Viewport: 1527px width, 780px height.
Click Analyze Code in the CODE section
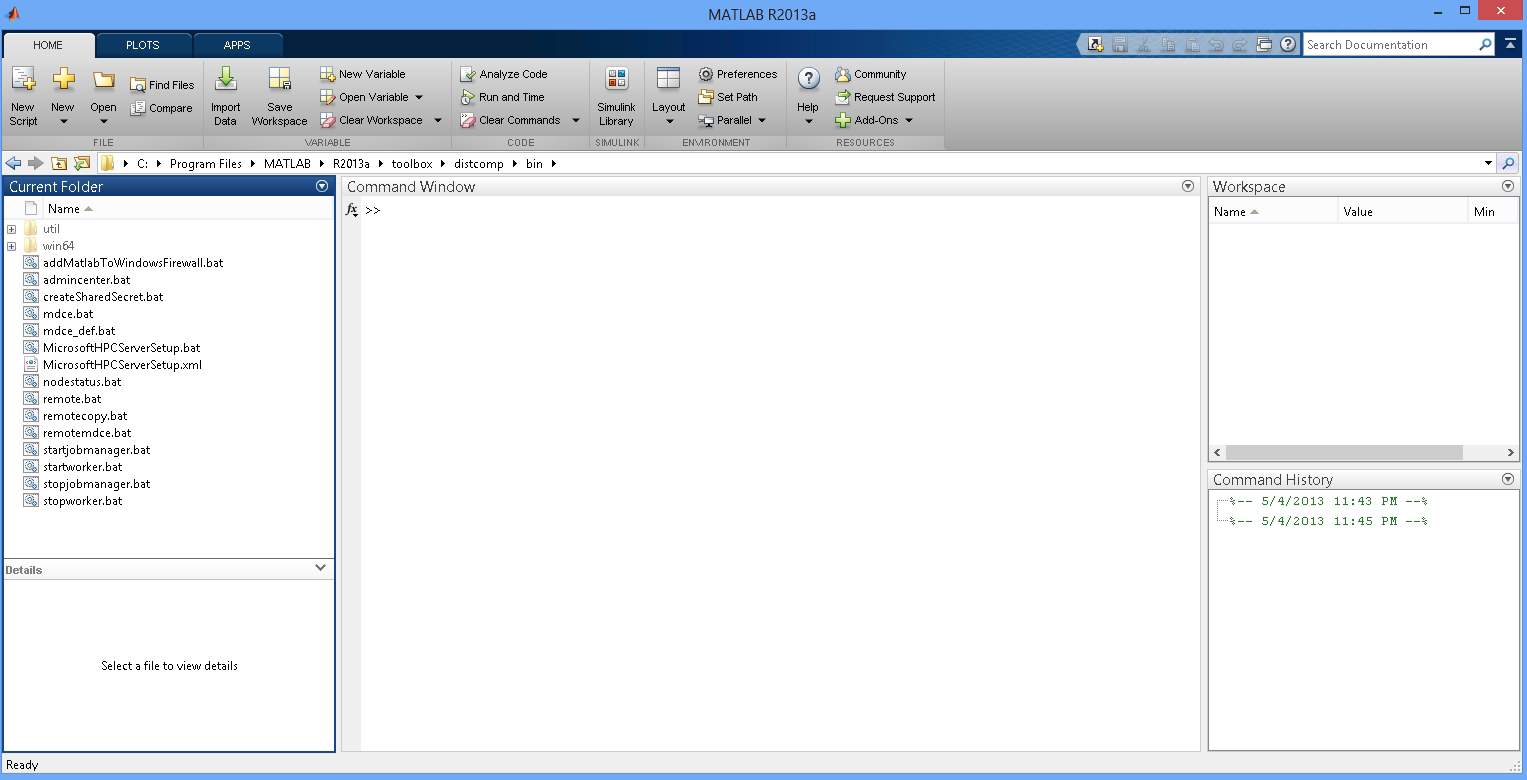tap(504, 74)
